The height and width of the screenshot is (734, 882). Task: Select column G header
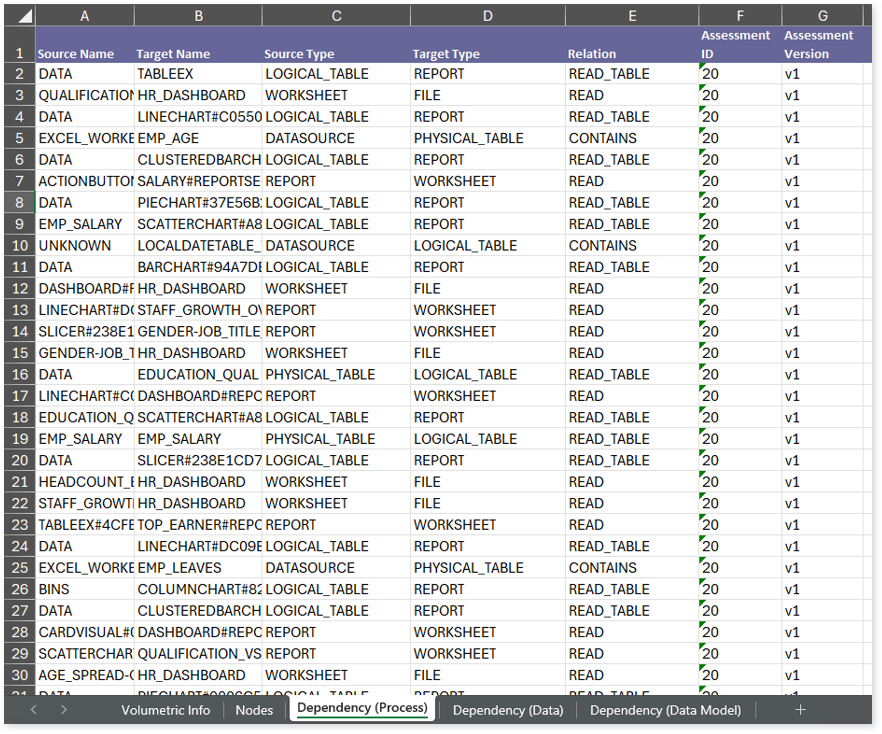point(822,16)
